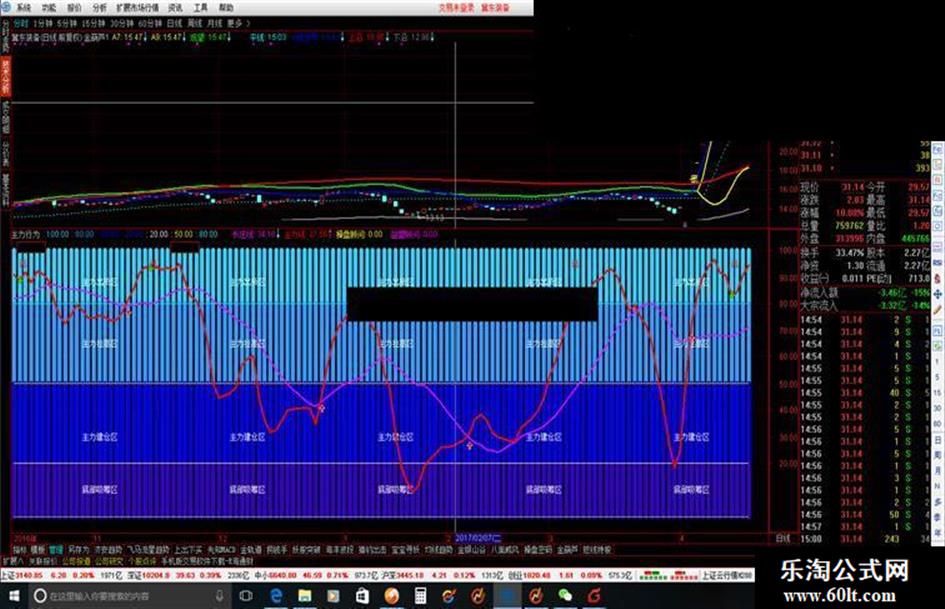Click the N period button in right toolbar
Image resolution: width=945 pixels, height=609 pixels.
coord(938,485)
